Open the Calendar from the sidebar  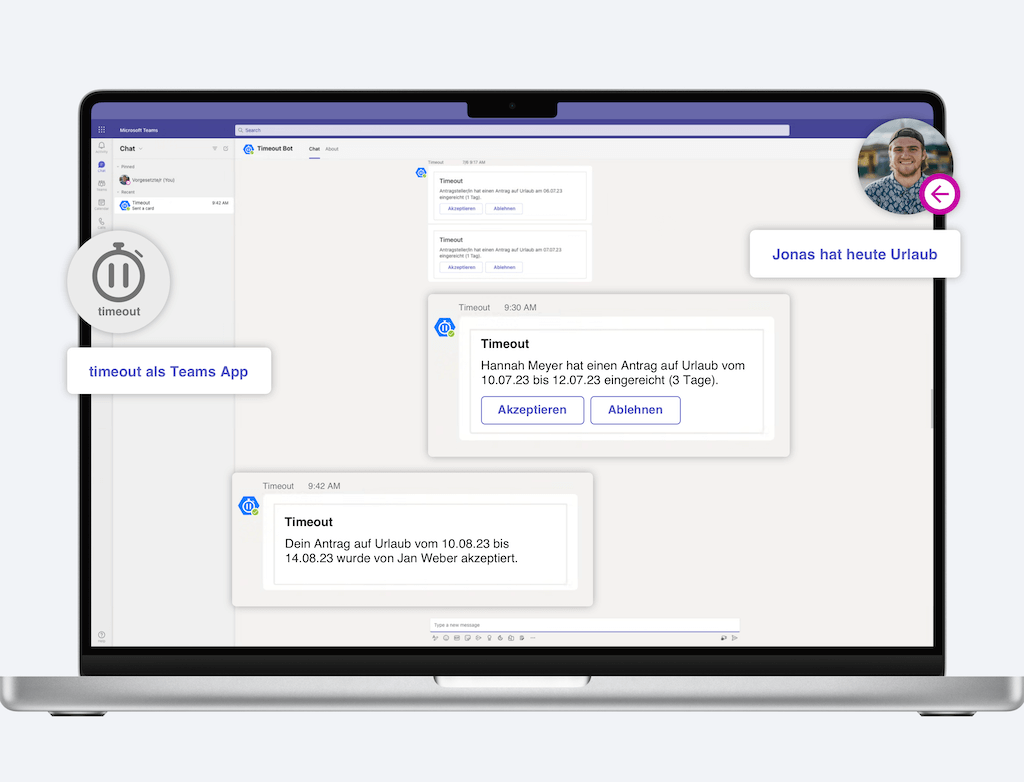101,204
